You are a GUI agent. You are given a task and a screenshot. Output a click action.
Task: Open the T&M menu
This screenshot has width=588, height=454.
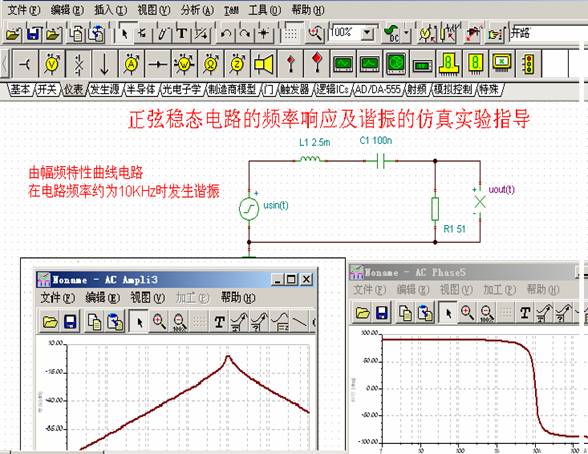[231, 10]
